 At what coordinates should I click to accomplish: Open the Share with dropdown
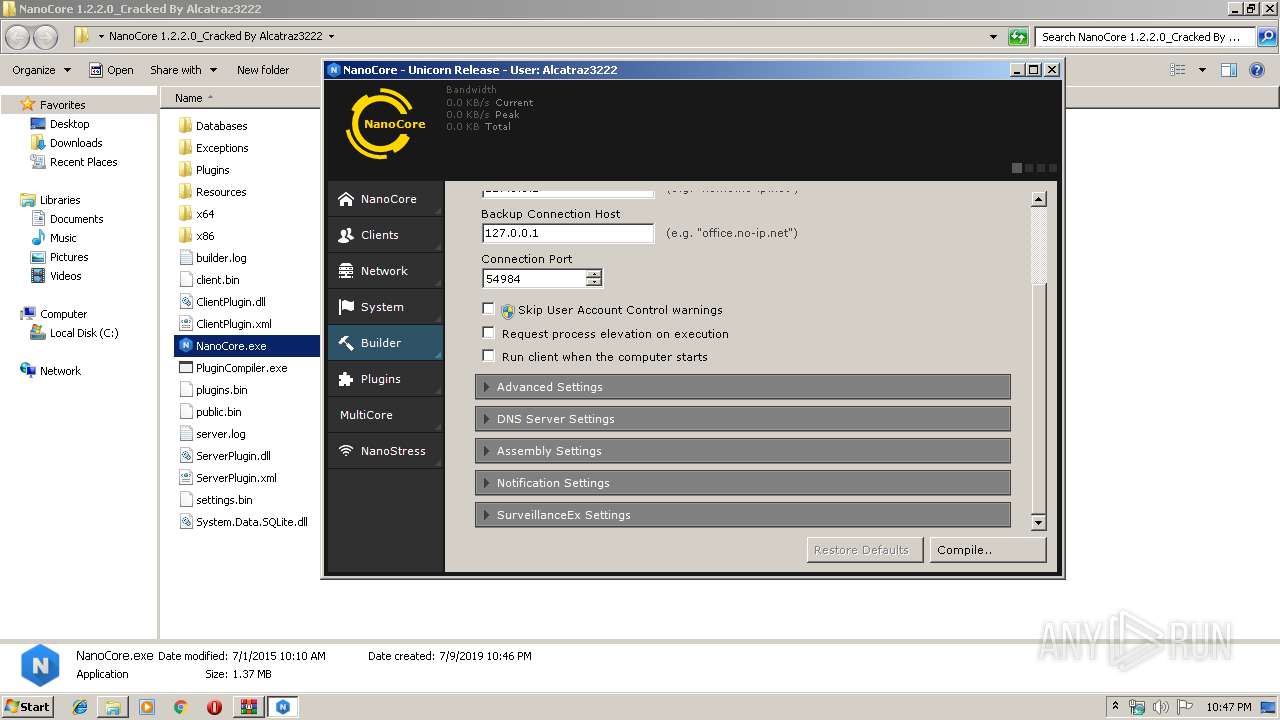[x=184, y=70]
